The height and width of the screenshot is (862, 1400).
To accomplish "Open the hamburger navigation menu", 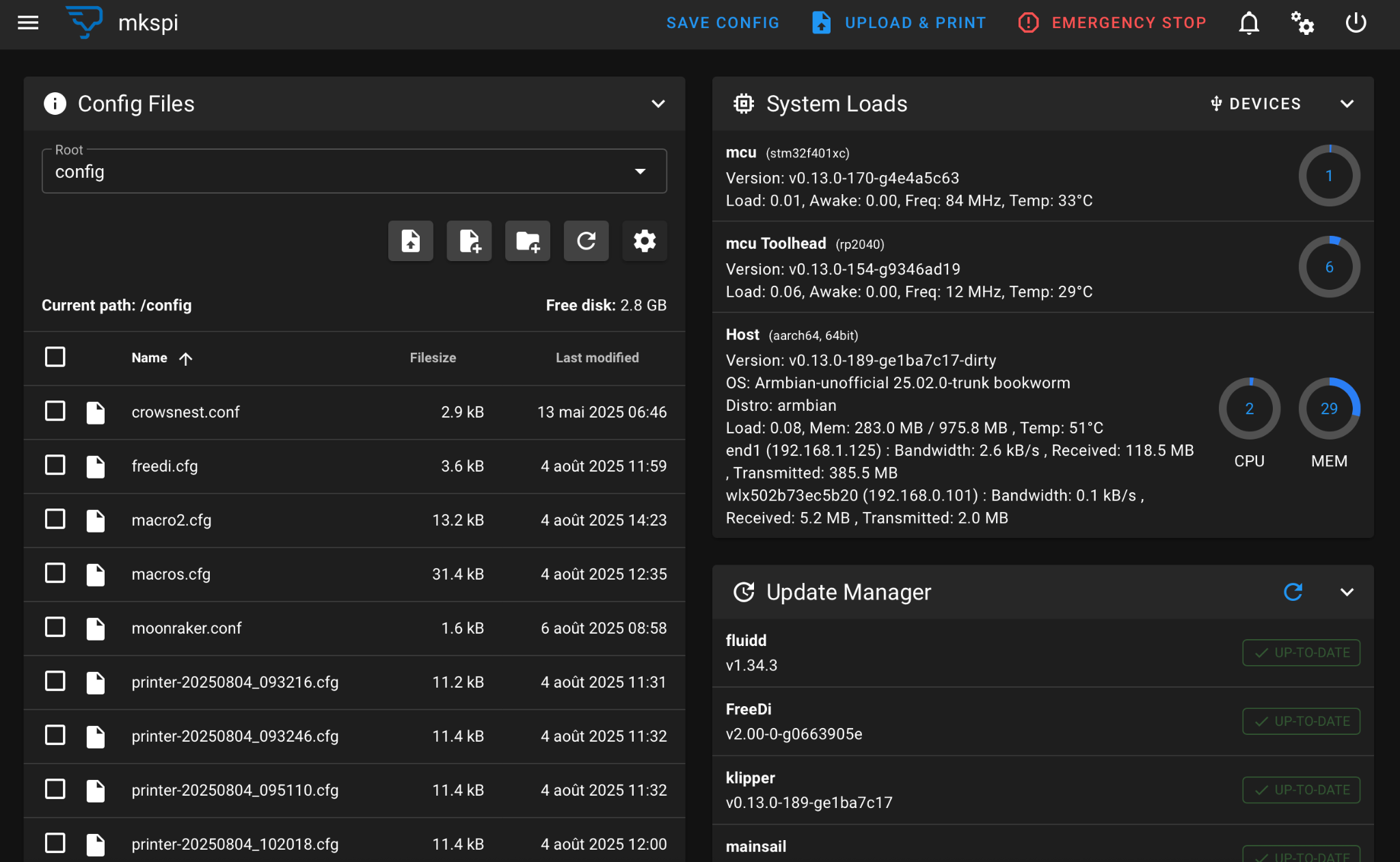I will coord(28,23).
